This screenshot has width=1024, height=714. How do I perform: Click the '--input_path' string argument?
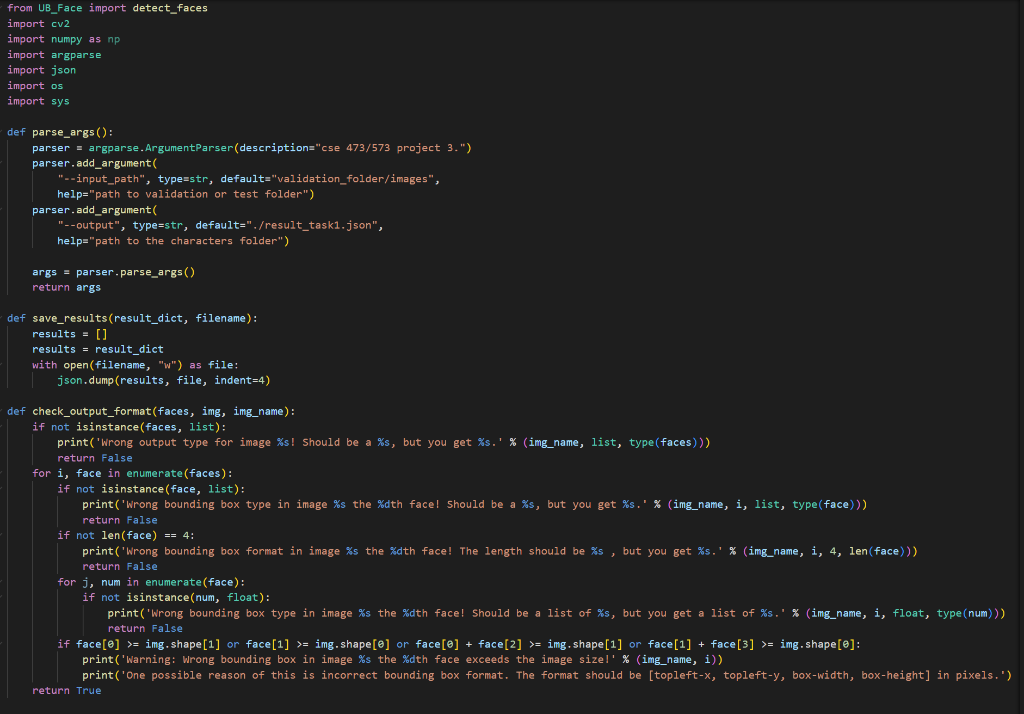pyautogui.click(x=101, y=179)
